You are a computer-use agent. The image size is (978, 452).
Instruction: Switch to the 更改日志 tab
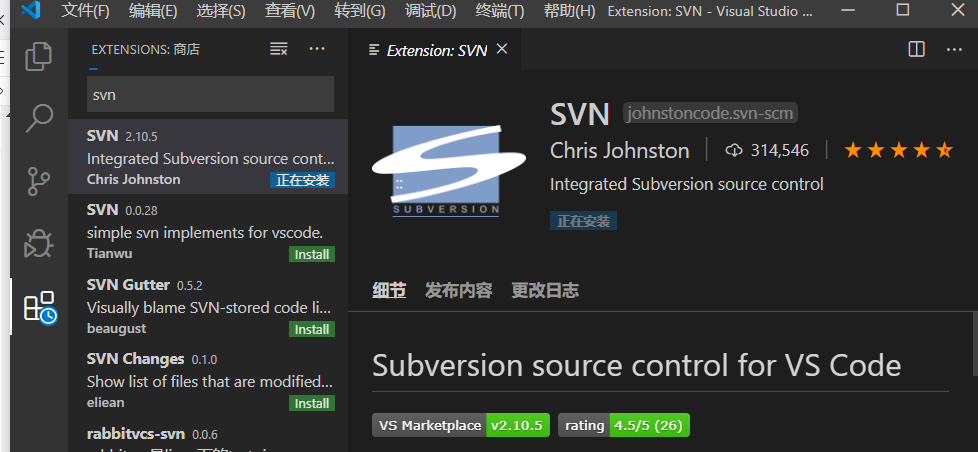coord(545,290)
